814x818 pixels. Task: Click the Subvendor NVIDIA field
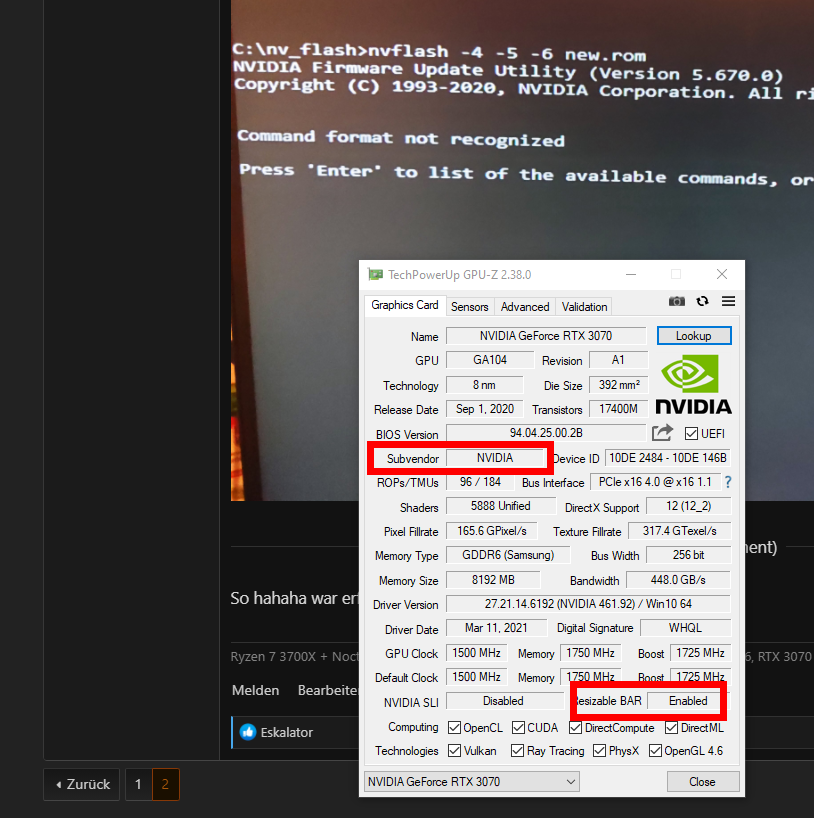click(x=495, y=458)
